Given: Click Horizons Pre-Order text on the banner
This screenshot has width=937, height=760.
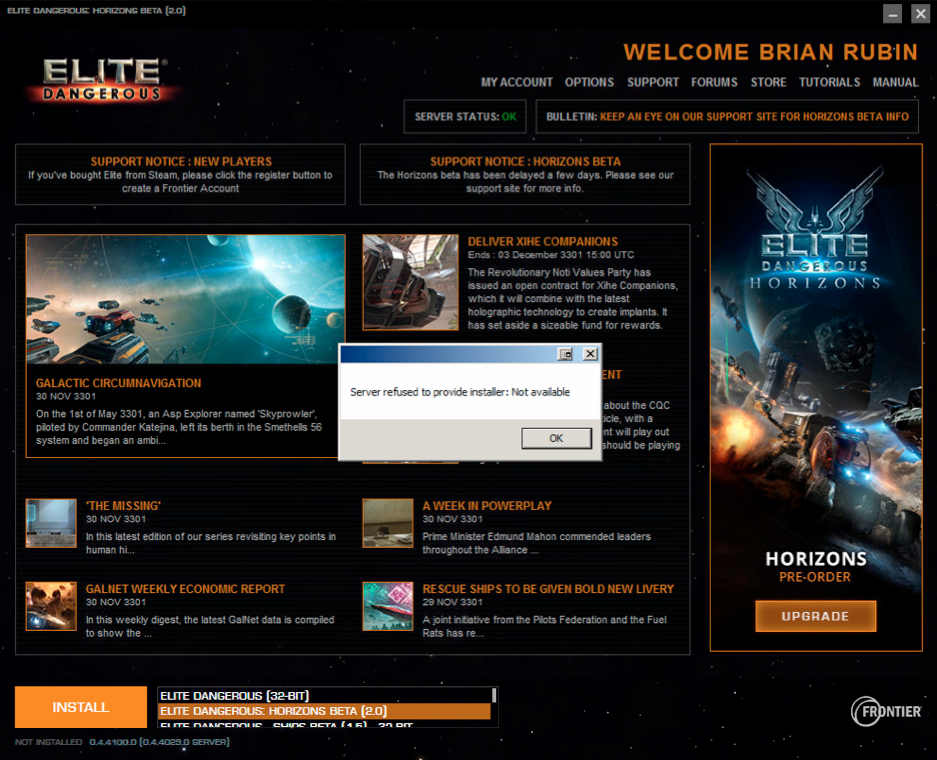Looking at the screenshot, I should (x=816, y=568).
